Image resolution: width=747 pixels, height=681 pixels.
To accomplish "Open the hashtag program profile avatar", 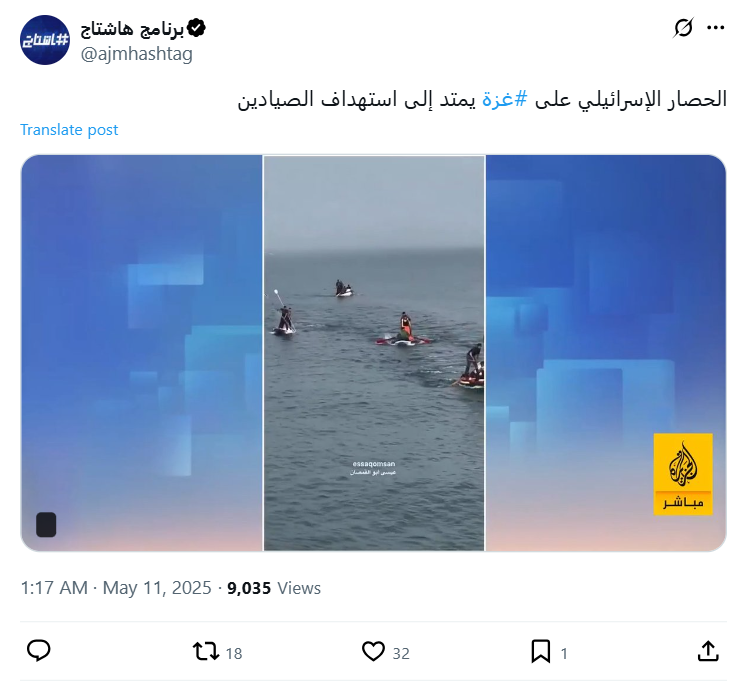I will click(45, 40).
